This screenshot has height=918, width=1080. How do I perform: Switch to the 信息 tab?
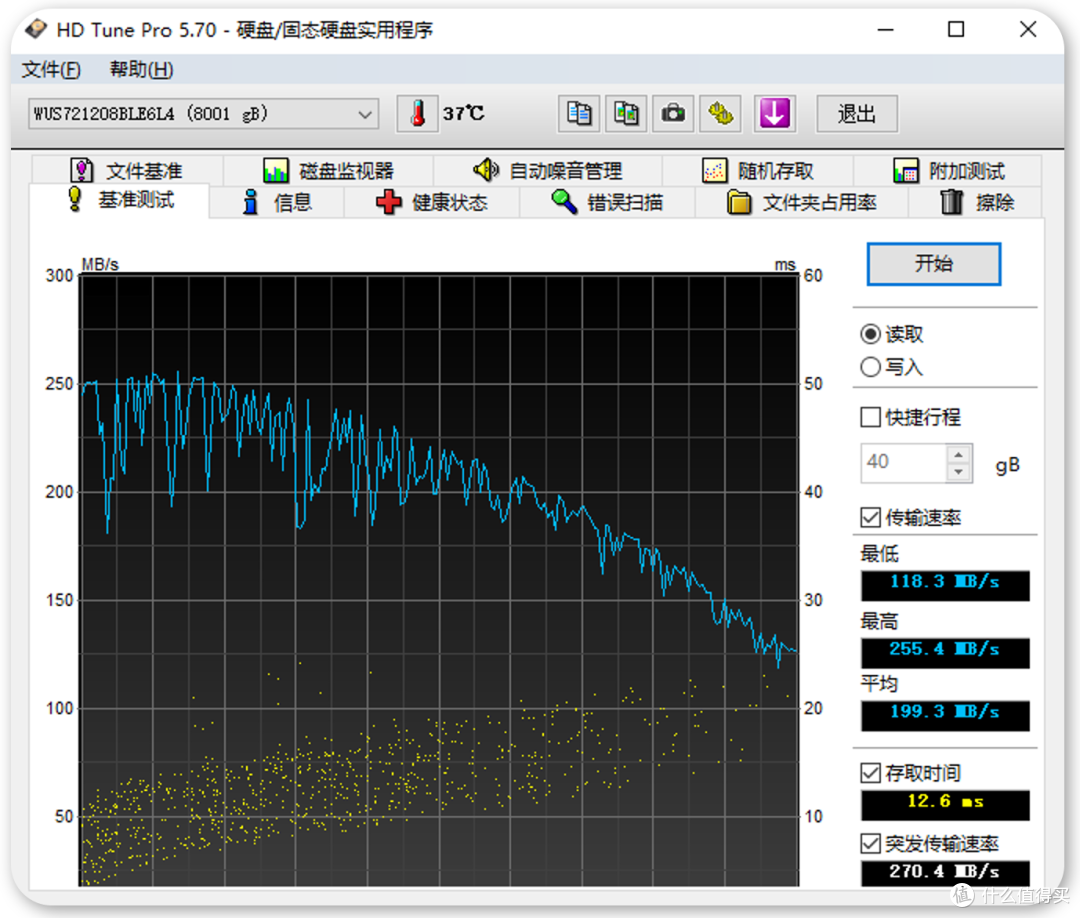point(277,202)
